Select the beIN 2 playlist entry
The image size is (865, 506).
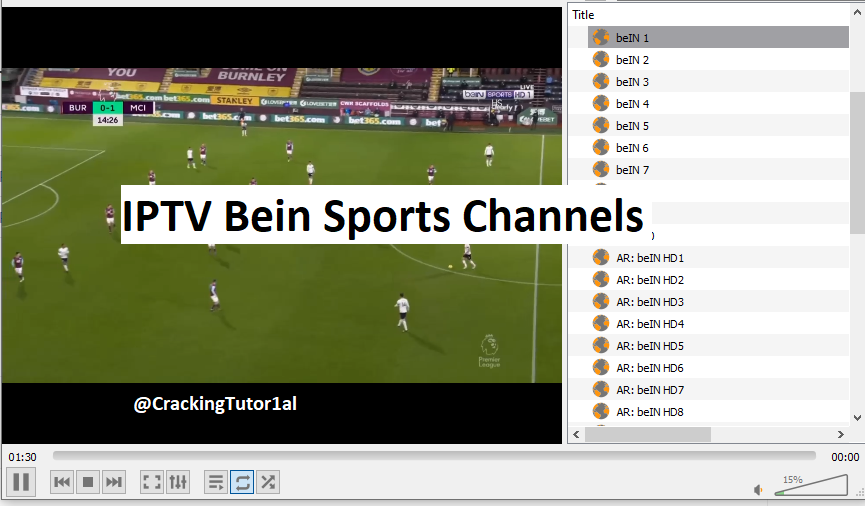tap(718, 60)
